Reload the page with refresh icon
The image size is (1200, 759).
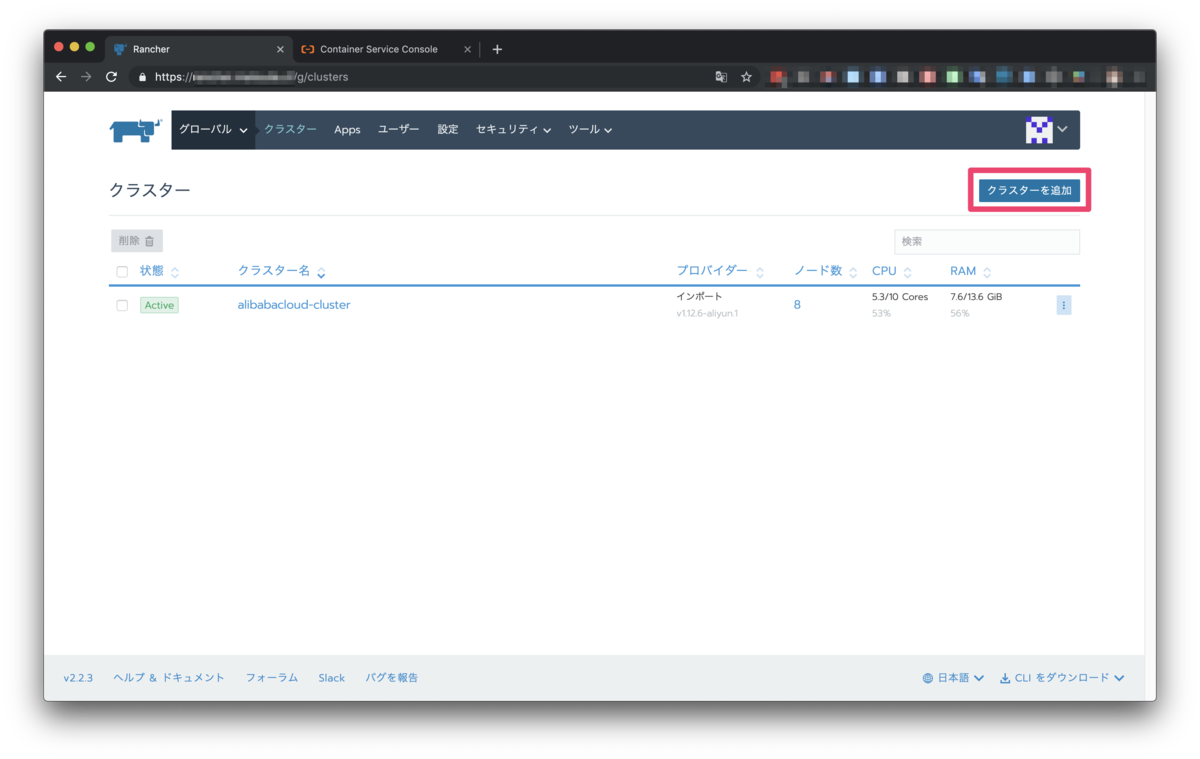111,77
